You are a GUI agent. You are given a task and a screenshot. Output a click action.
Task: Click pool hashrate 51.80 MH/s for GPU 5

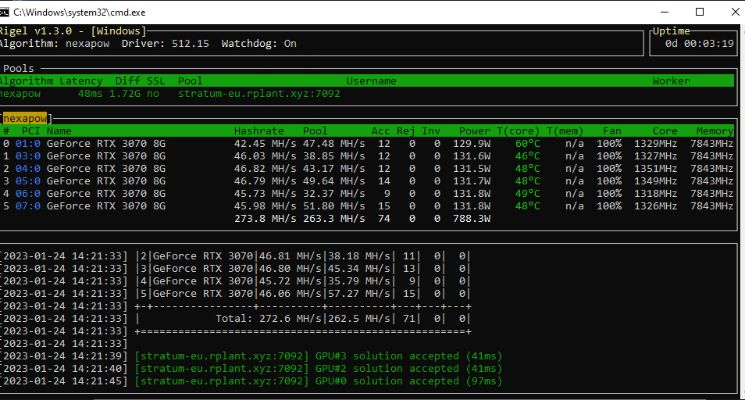[x=334, y=206]
